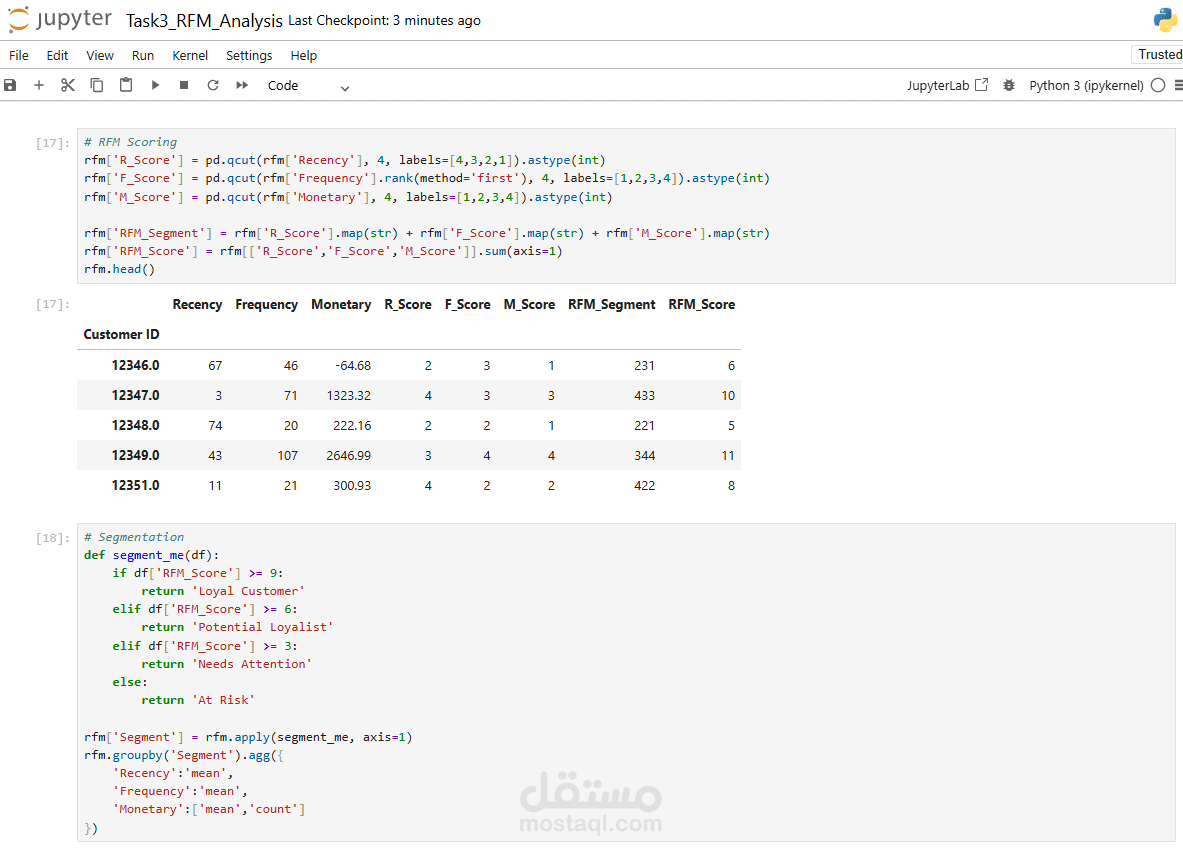Screen dimensions: 1183x853
Task: Click the Trusted notebook button
Action: tap(1159, 55)
